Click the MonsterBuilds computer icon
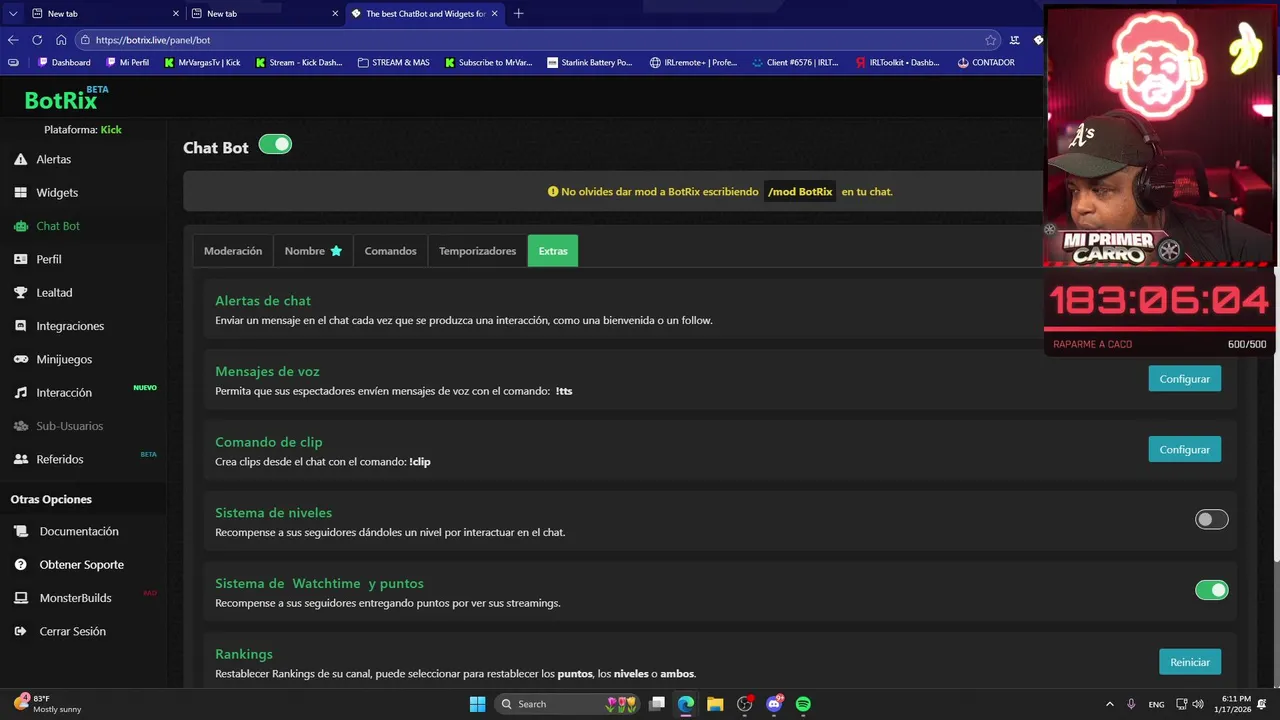This screenshot has height=720, width=1280. tap(20, 598)
